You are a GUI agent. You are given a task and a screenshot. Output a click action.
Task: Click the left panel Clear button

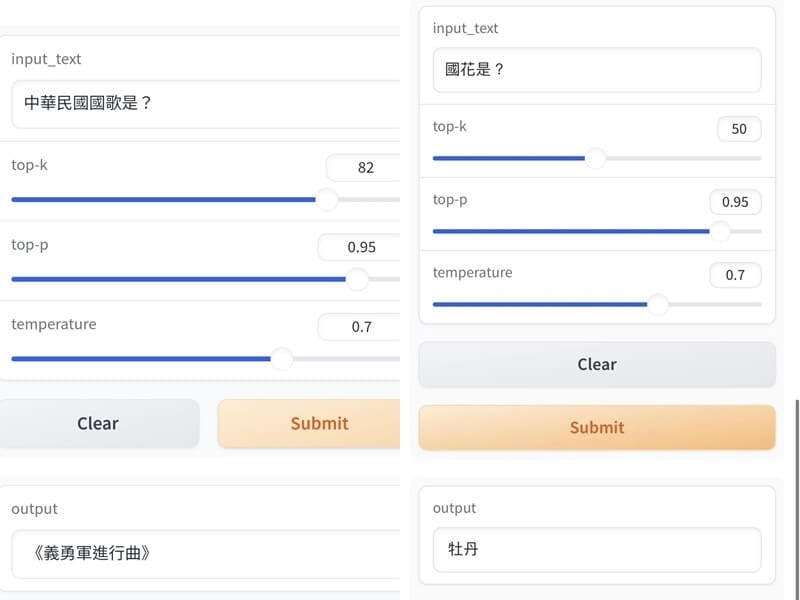(x=98, y=423)
